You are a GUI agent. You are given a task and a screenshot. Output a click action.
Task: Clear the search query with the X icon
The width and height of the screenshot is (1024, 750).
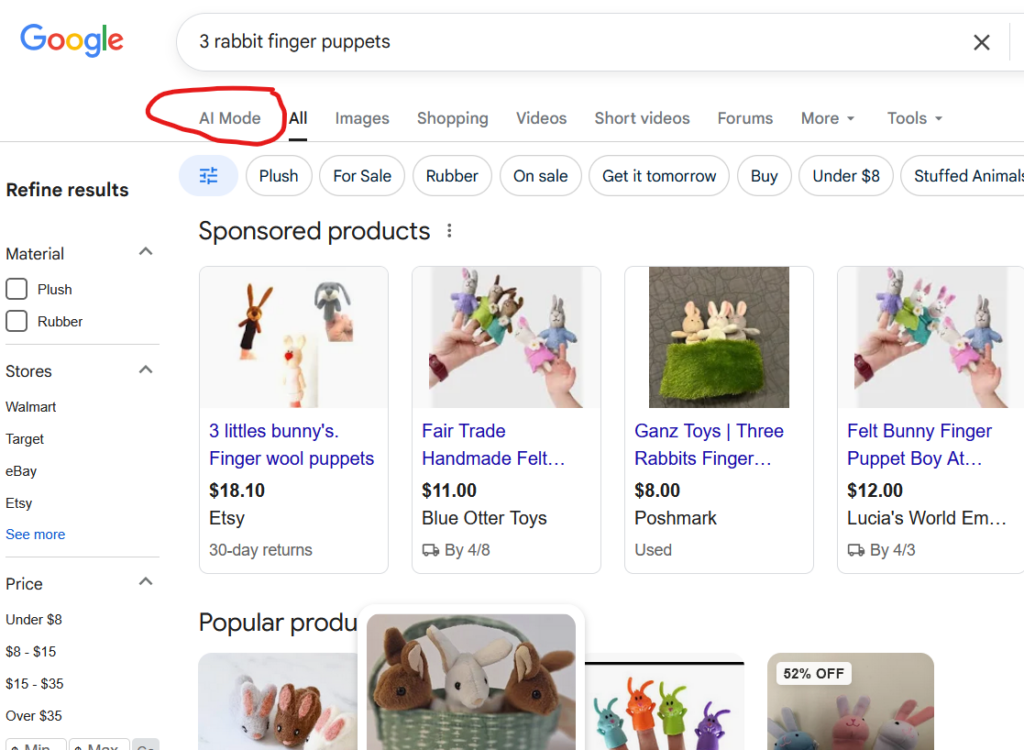click(981, 42)
